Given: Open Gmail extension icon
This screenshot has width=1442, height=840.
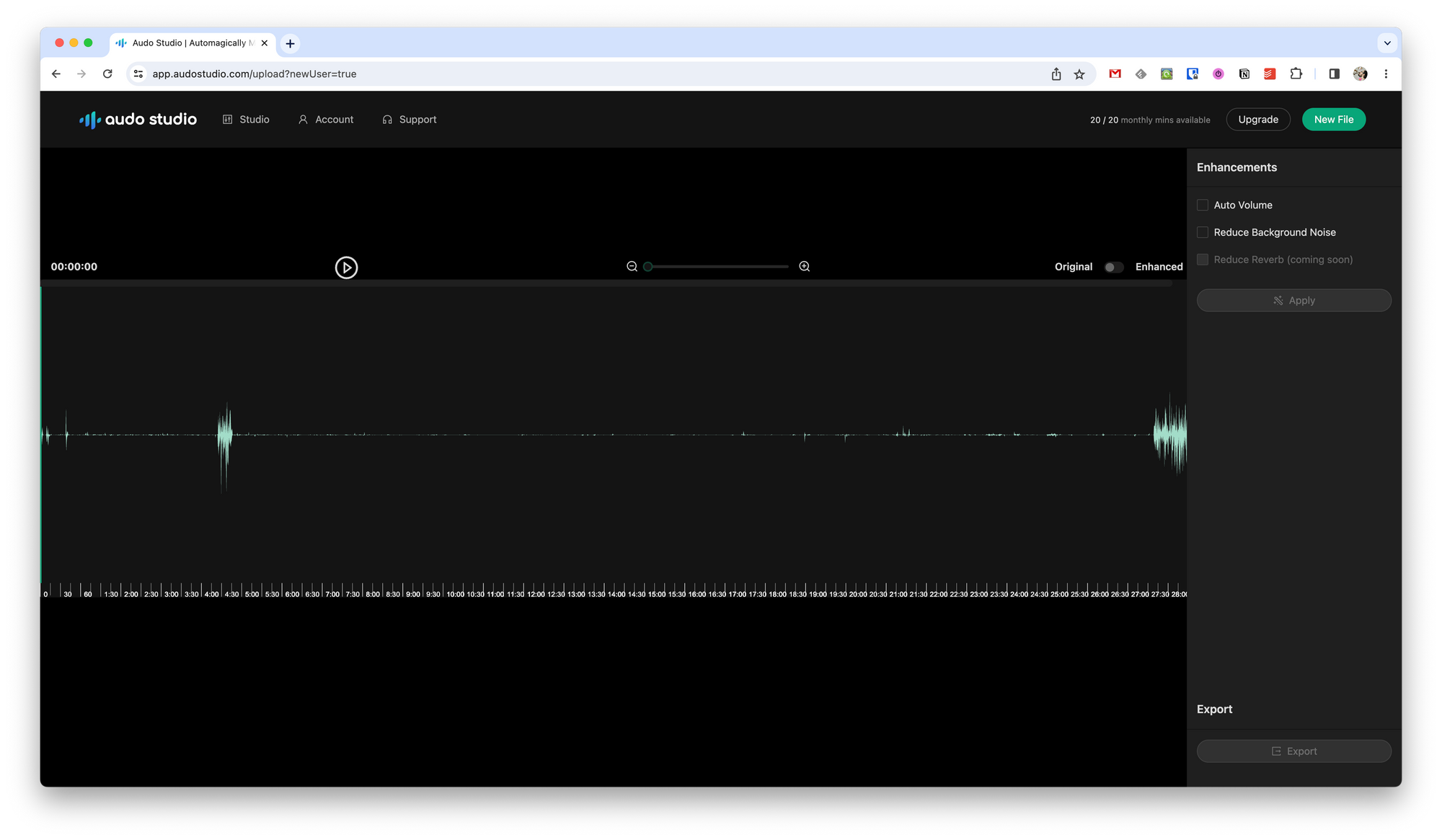Looking at the screenshot, I should coord(1115,74).
